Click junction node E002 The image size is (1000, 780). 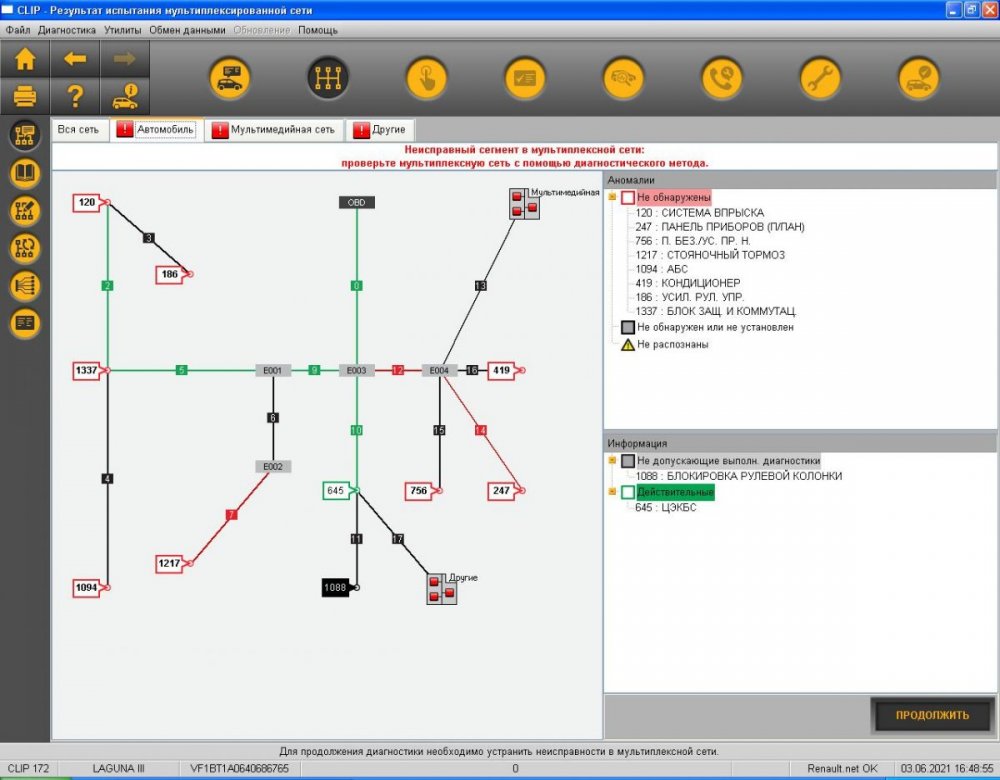pos(273,466)
